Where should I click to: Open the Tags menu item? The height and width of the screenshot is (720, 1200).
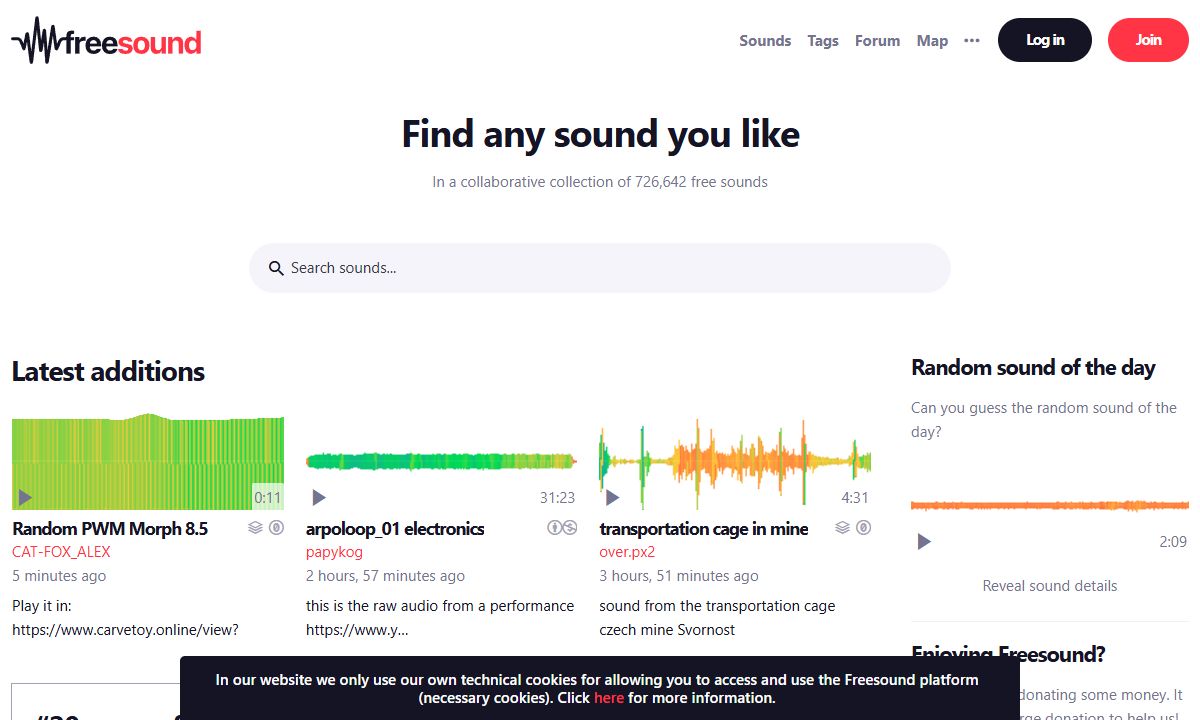point(823,41)
